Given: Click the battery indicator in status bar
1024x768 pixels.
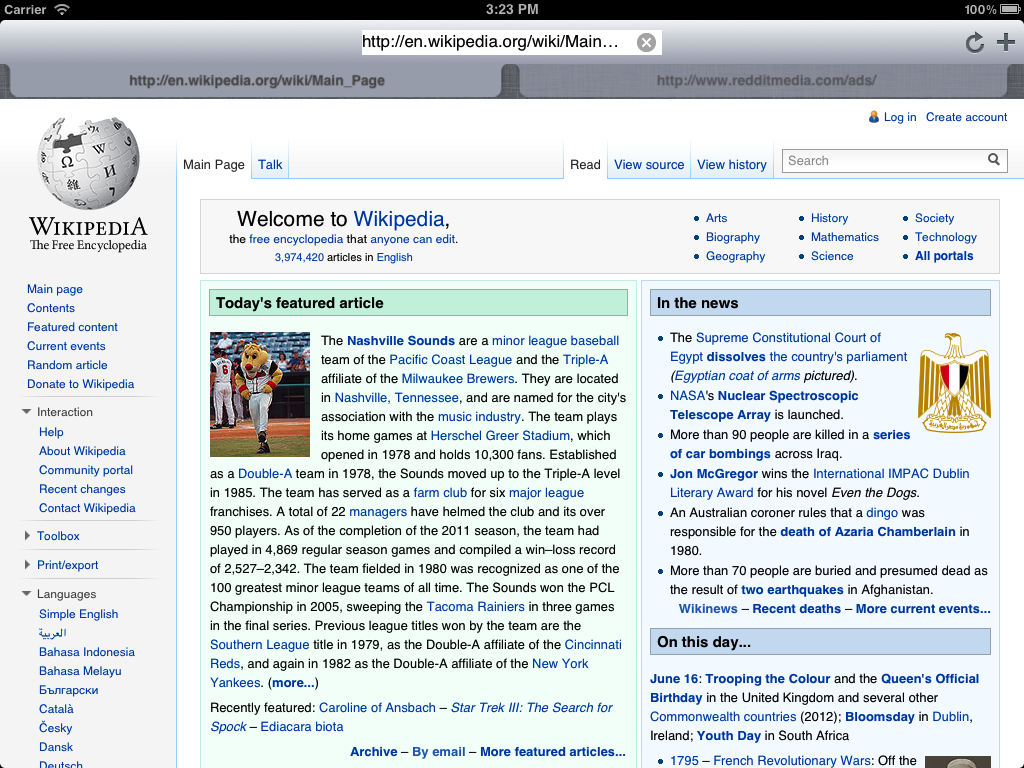Looking at the screenshot, I should coord(1010,10).
